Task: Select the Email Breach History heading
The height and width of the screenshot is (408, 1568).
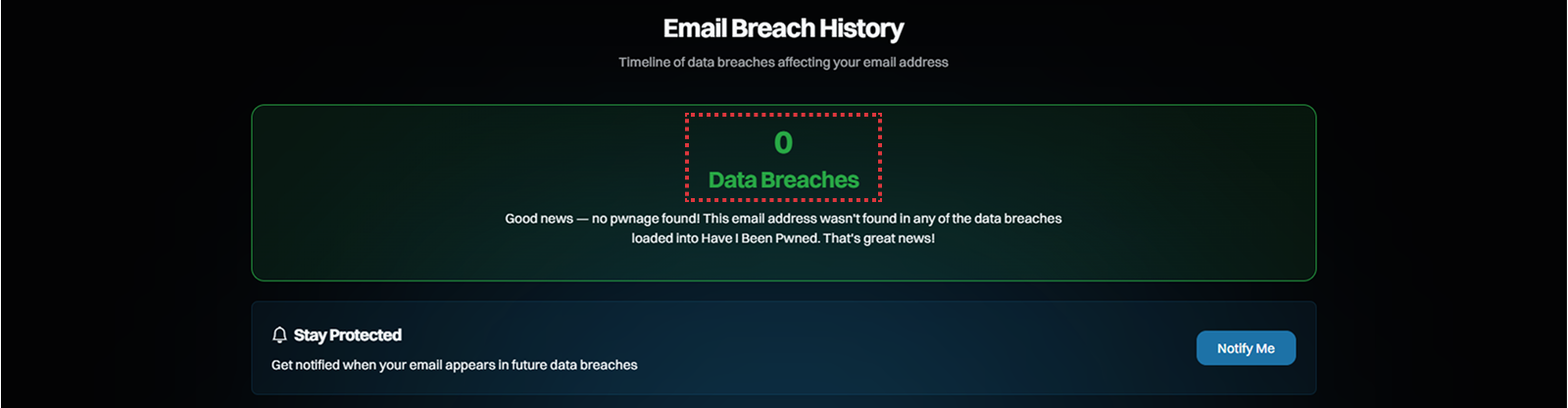Action: (x=783, y=28)
